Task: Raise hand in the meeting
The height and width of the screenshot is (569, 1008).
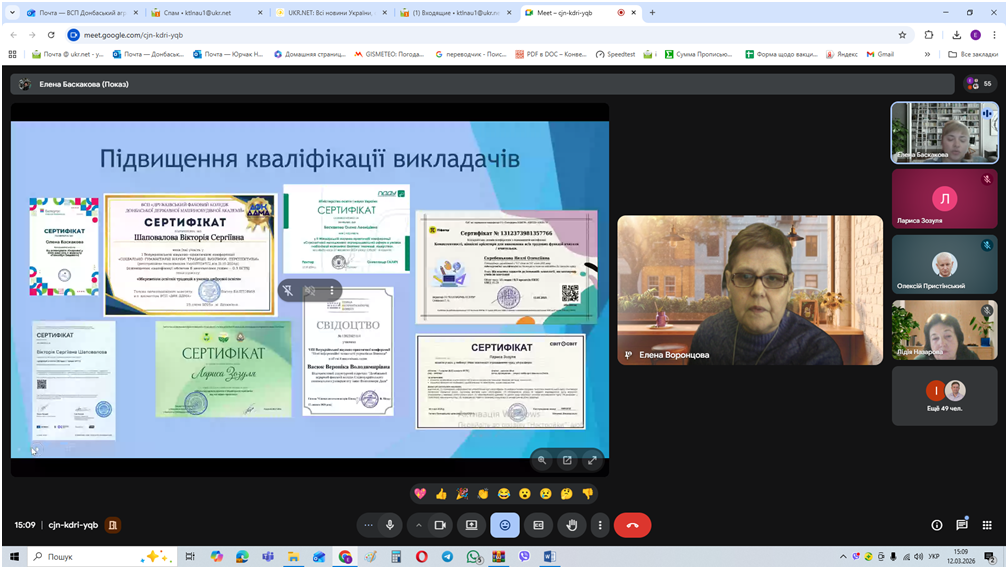Action: pyautogui.click(x=572, y=525)
